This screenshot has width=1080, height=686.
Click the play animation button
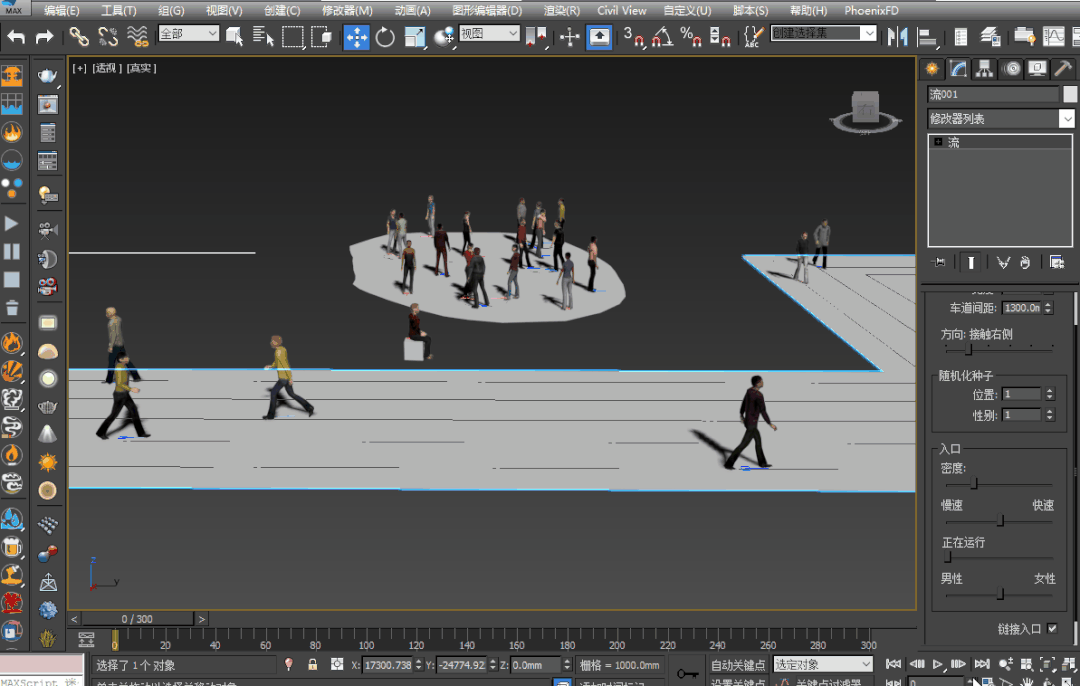[938, 664]
